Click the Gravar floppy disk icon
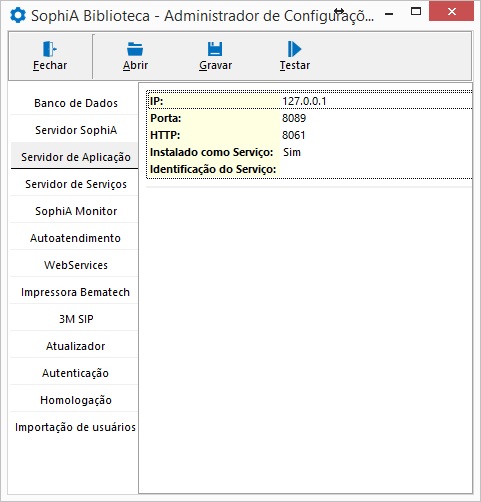 215,49
